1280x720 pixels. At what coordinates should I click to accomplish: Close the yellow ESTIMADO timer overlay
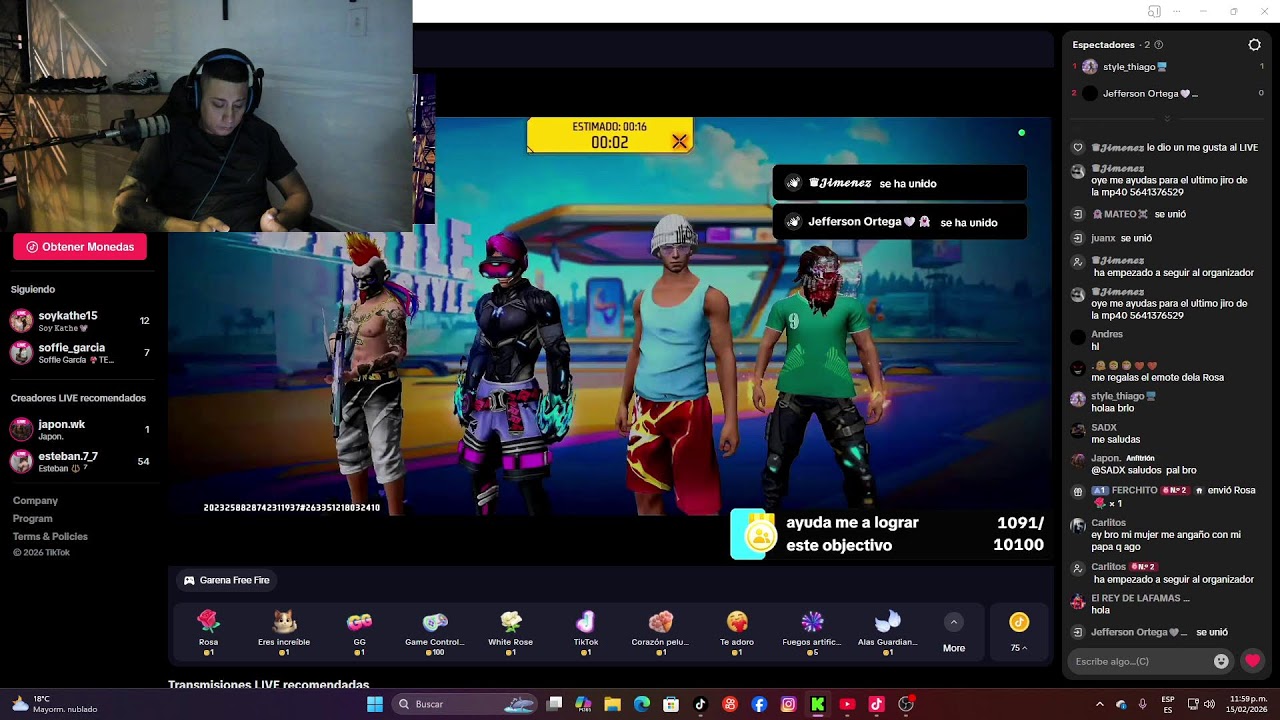pos(680,142)
